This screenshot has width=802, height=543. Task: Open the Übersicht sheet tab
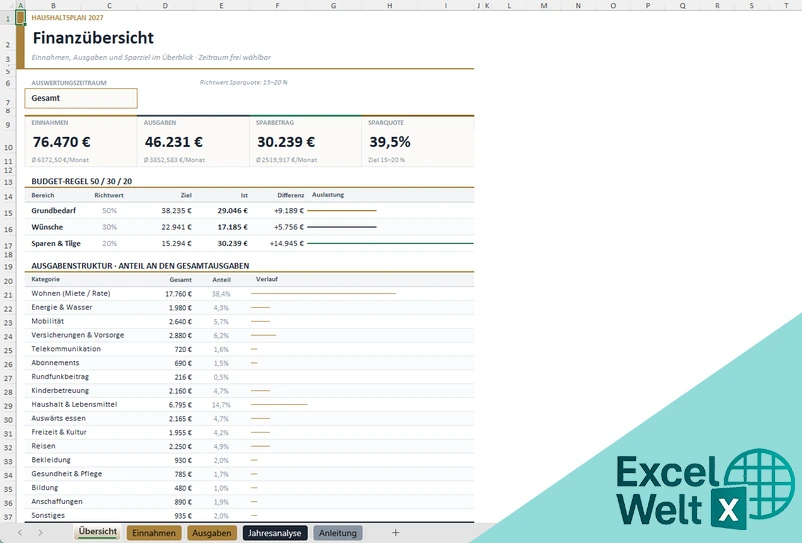(x=98, y=532)
